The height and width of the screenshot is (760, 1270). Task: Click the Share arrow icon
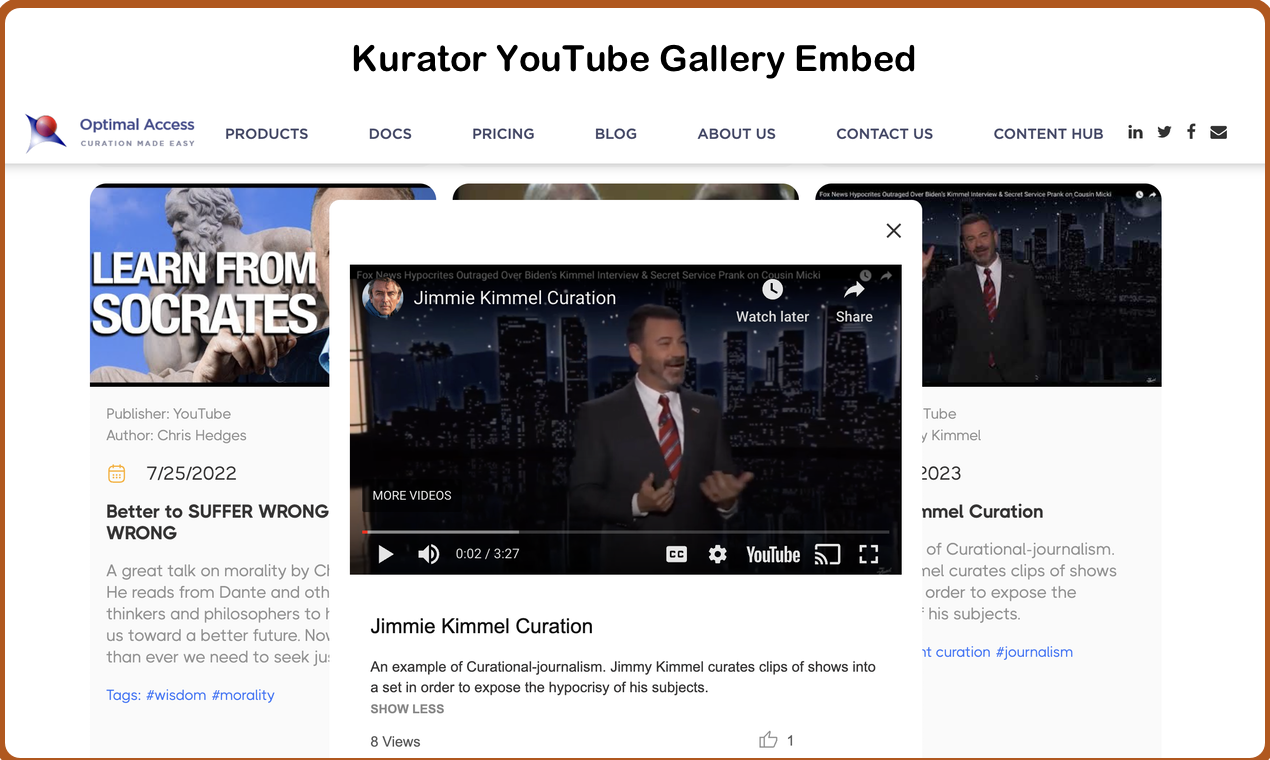point(854,290)
